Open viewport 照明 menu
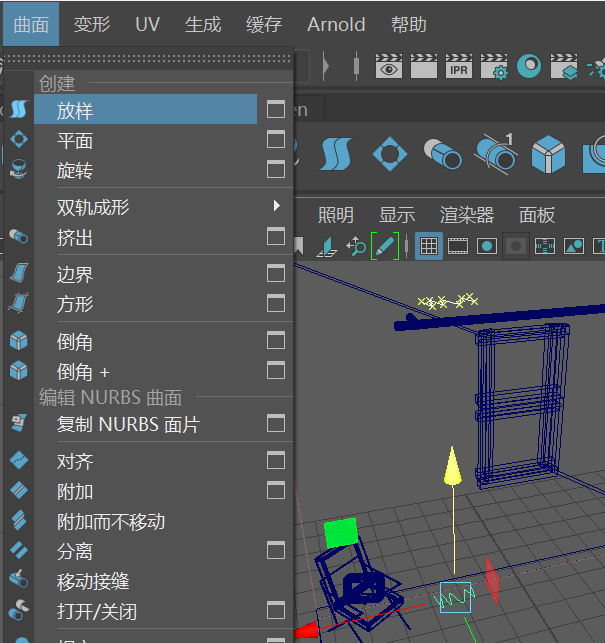 (x=336, y=215)
